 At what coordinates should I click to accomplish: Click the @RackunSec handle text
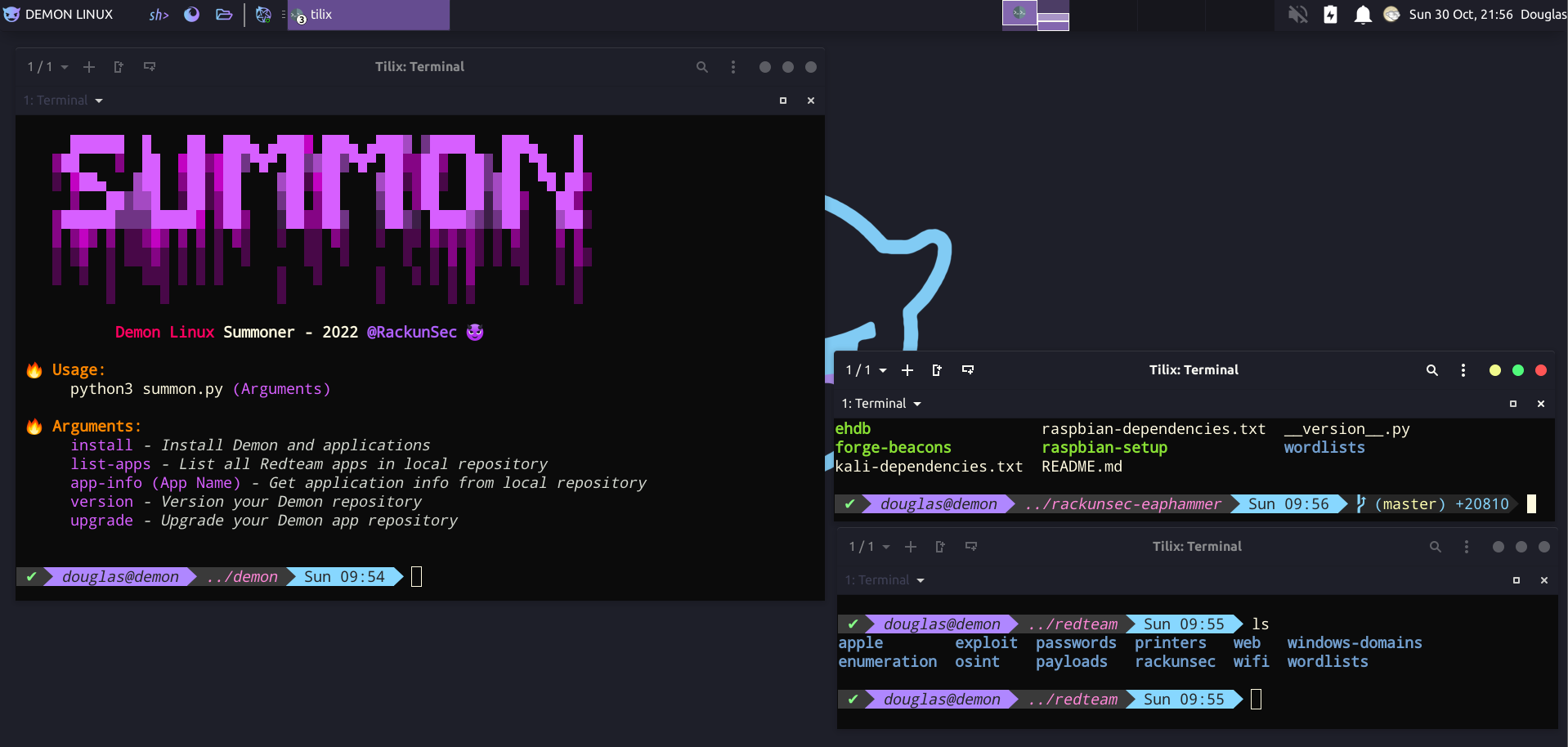[412, 332]
